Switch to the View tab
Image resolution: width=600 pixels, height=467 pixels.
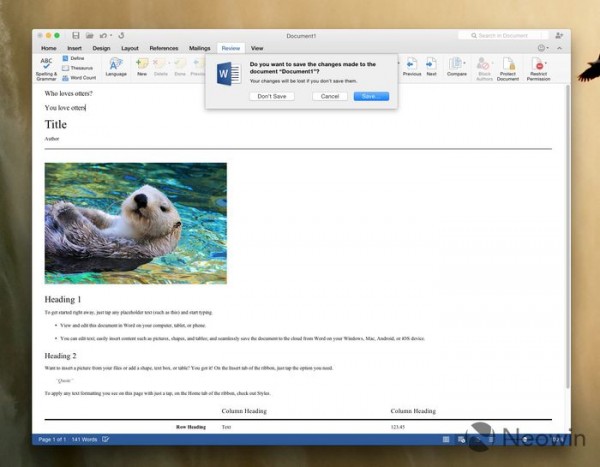coord(257,48)
